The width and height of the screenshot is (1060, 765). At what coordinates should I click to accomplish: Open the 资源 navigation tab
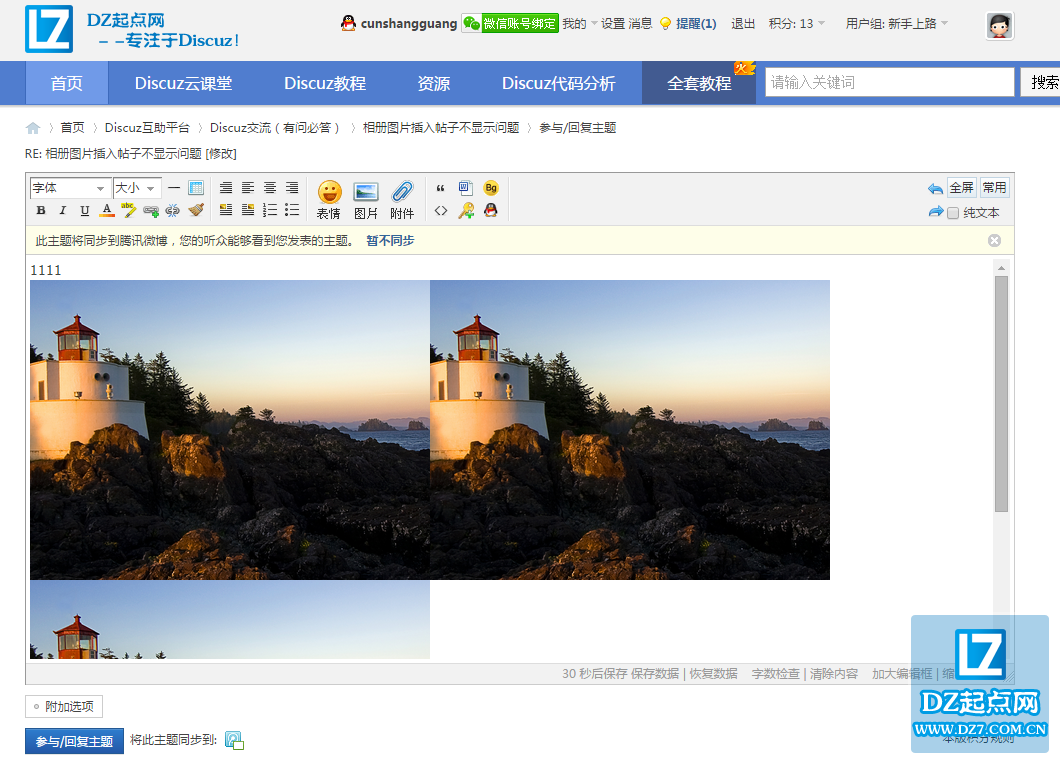coord(433,83)
